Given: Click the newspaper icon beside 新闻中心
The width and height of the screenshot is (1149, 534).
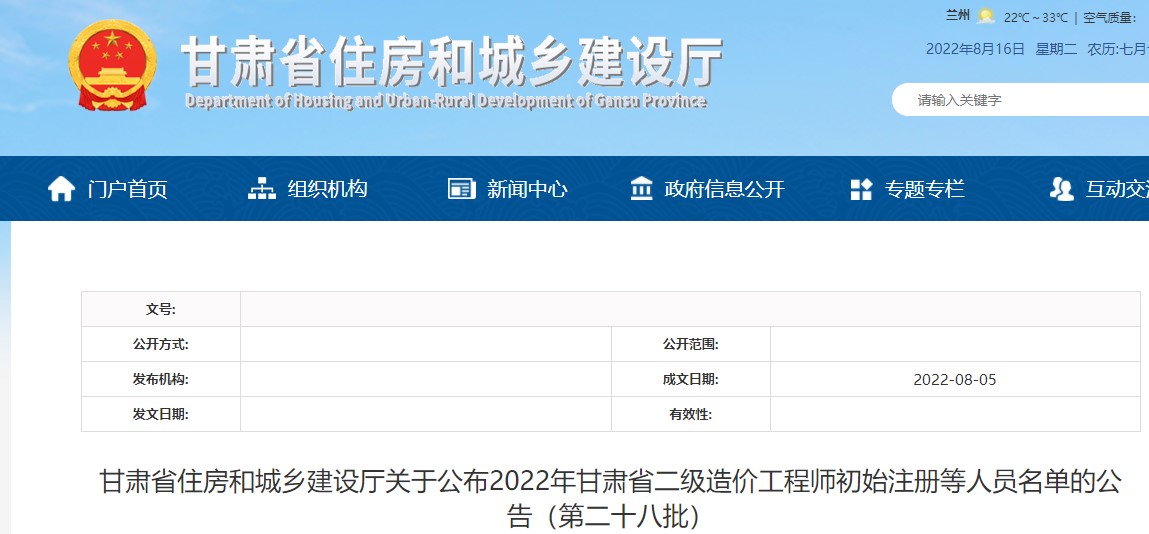Looking at the screenshot, I should (461, 189).
